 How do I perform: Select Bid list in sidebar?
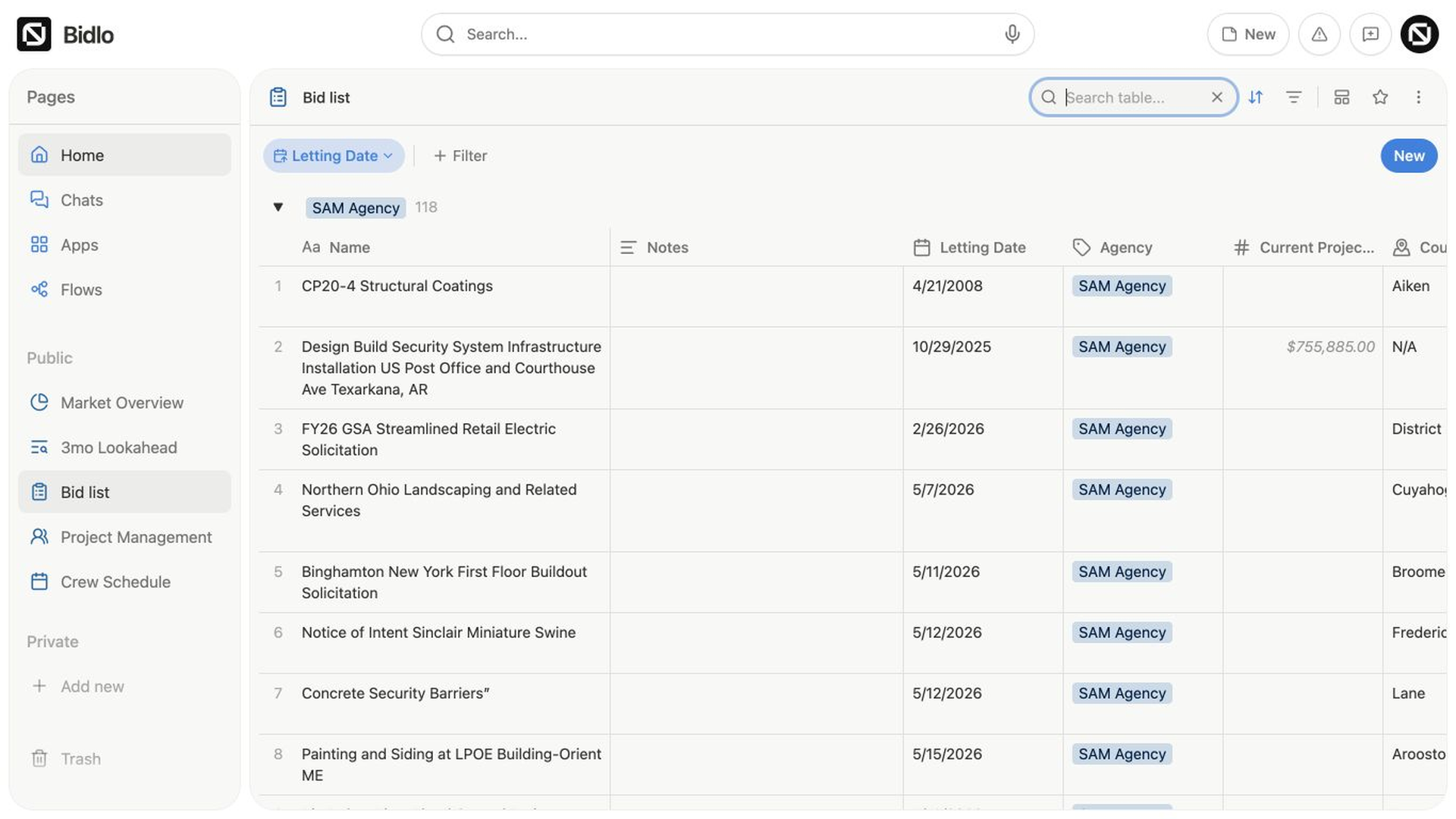[124, 491]
